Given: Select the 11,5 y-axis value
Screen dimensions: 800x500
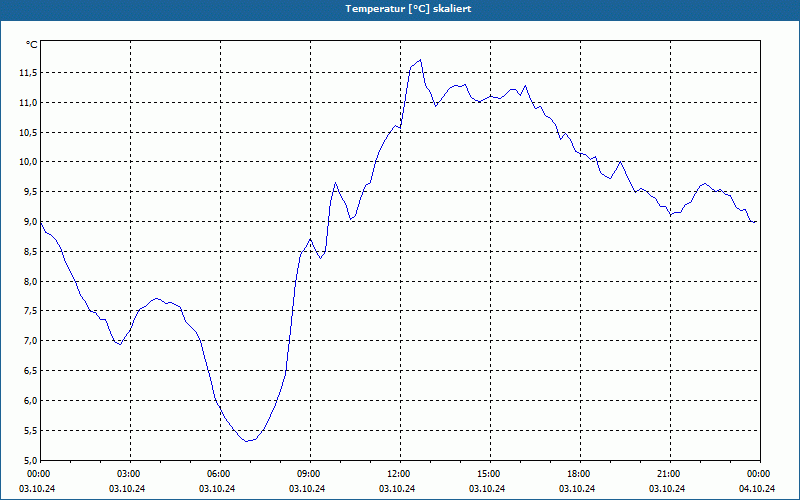Looking at the screenshot, I should pyautogui.click(x=28, y=73).
